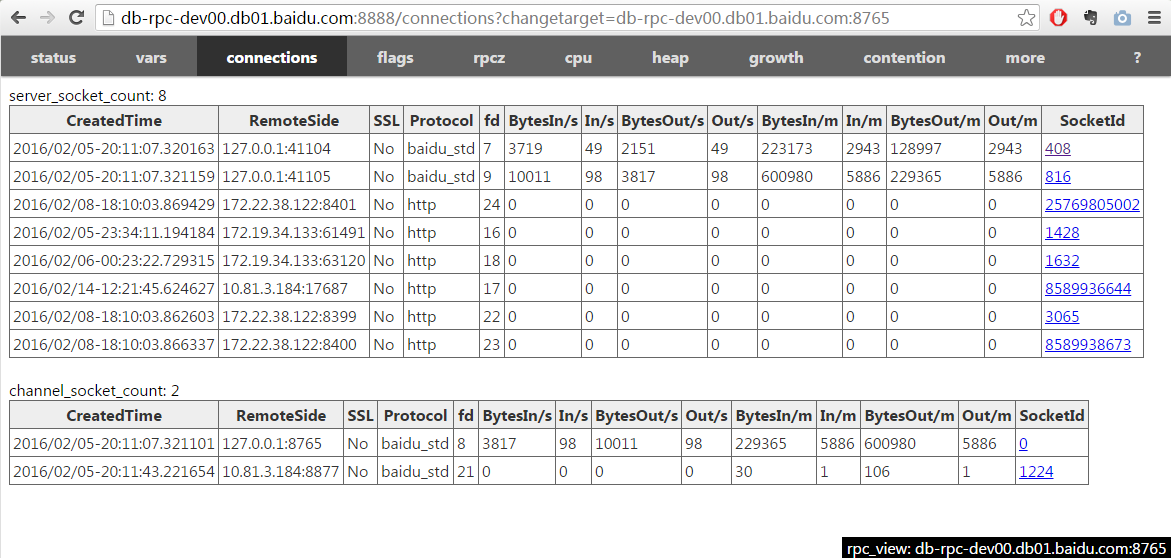Viewport: 1171px width, 558px height.
Task: Expand the more menu in navigation bar
Action: click(x=1025, y=58)
